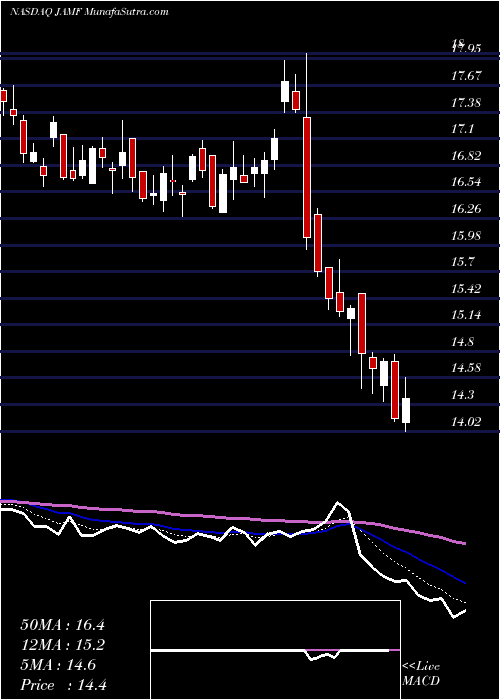Click the MACD histogram inset panel

coord(275,650)
